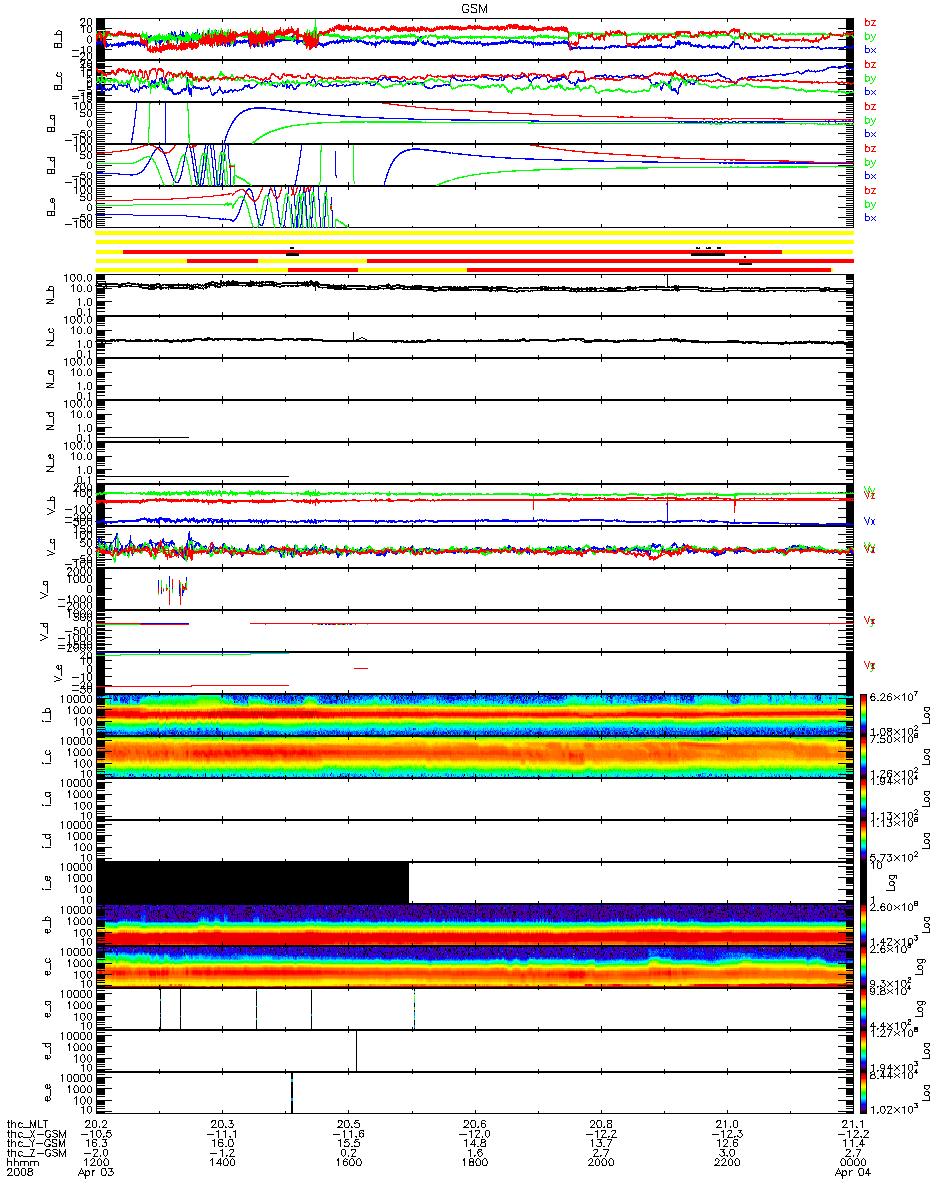Click the 'e_c' electron spectrogram label

[47, 966]
